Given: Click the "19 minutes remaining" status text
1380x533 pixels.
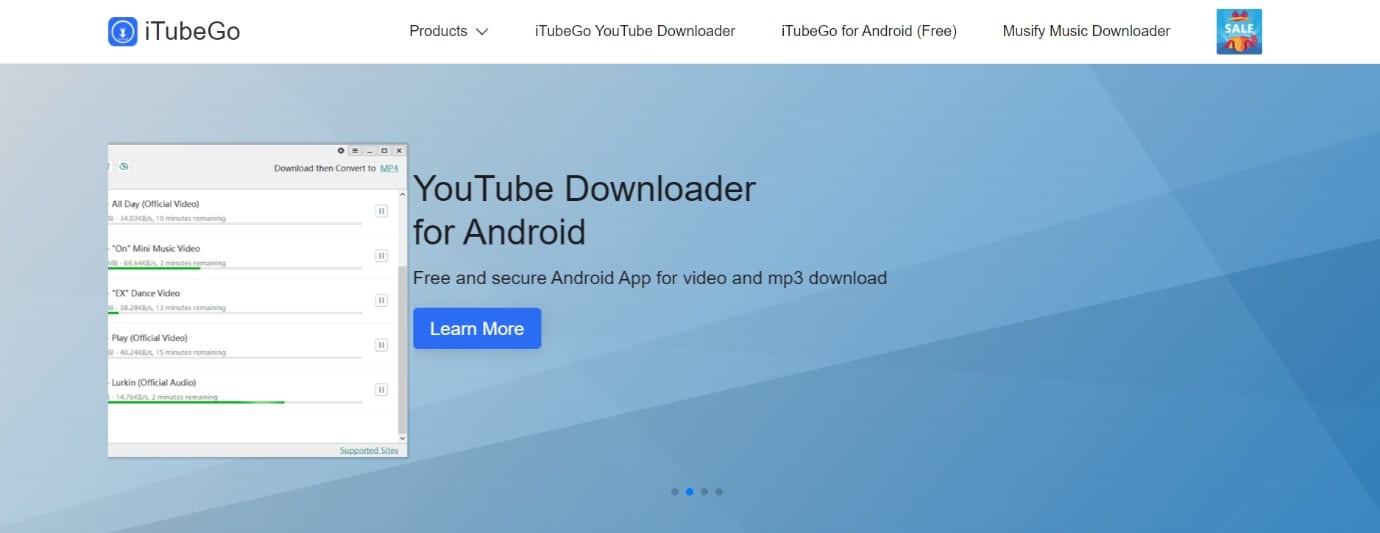Looking at the screenshot, I should point(191,218).
